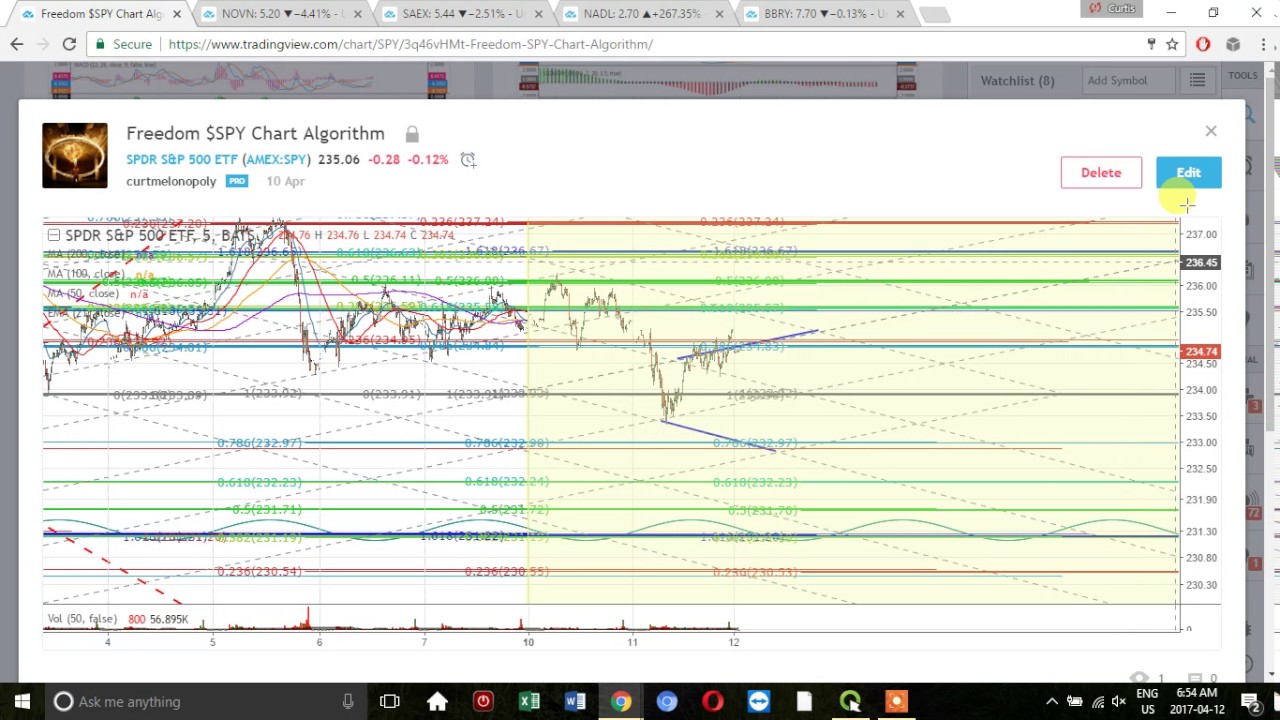Click the MA (100, close) indicator label
This screenshot has width=1280, height=720.
coord(86,274)
